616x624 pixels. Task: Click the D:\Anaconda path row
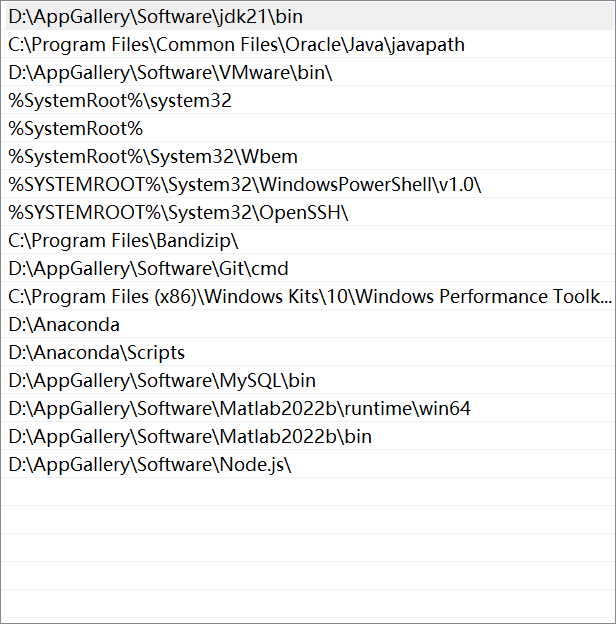(308, 324)
